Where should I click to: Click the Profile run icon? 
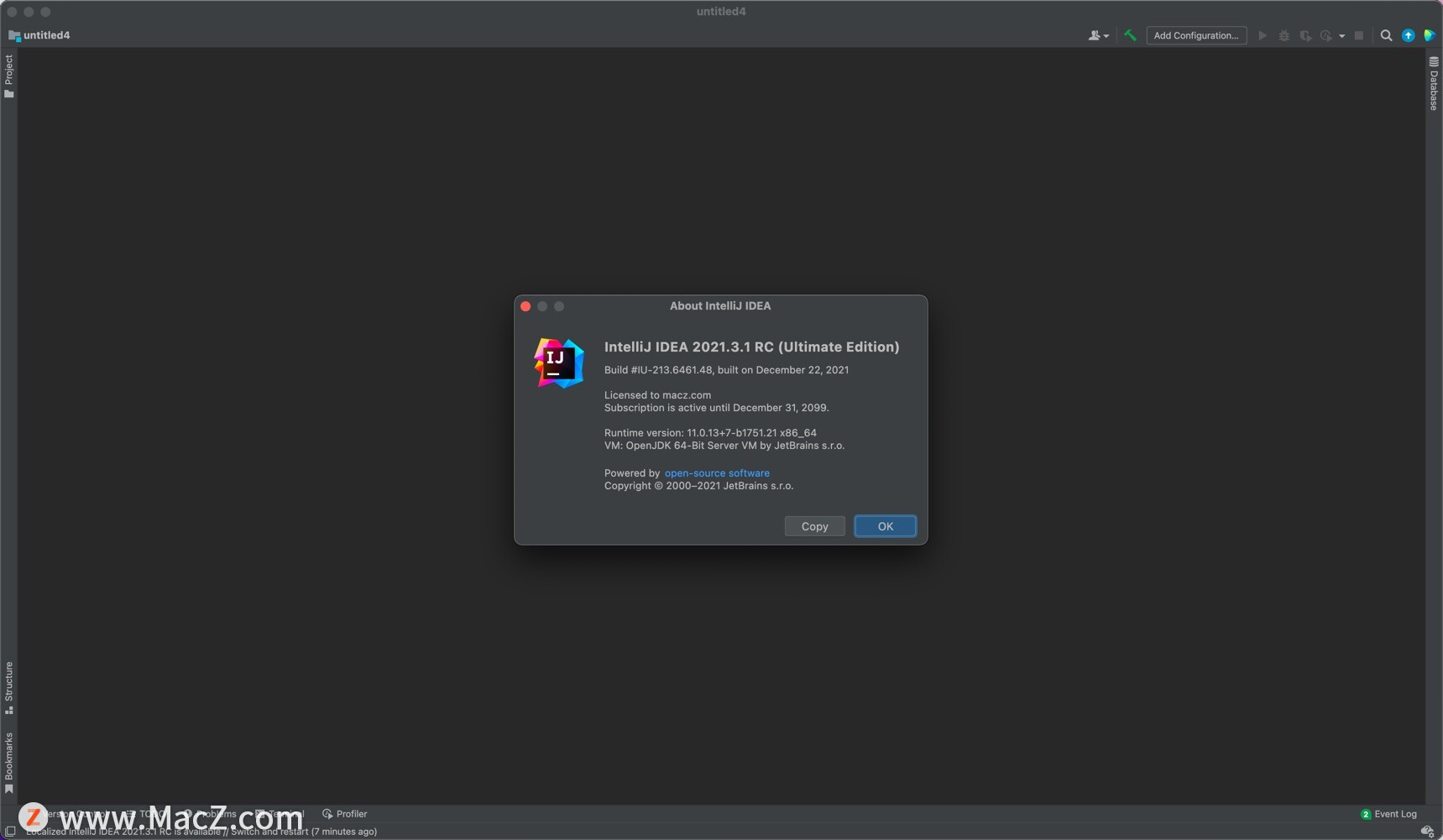point(1326,35)
